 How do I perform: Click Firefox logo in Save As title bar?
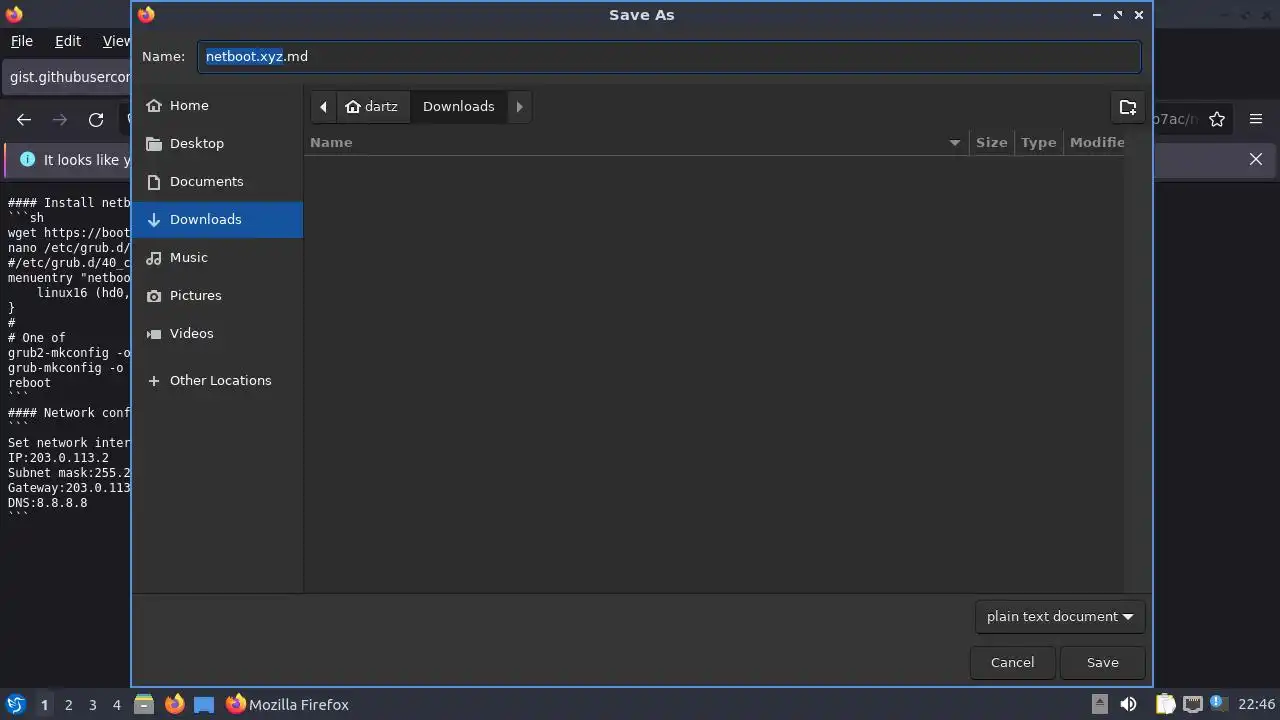[146, 15]
